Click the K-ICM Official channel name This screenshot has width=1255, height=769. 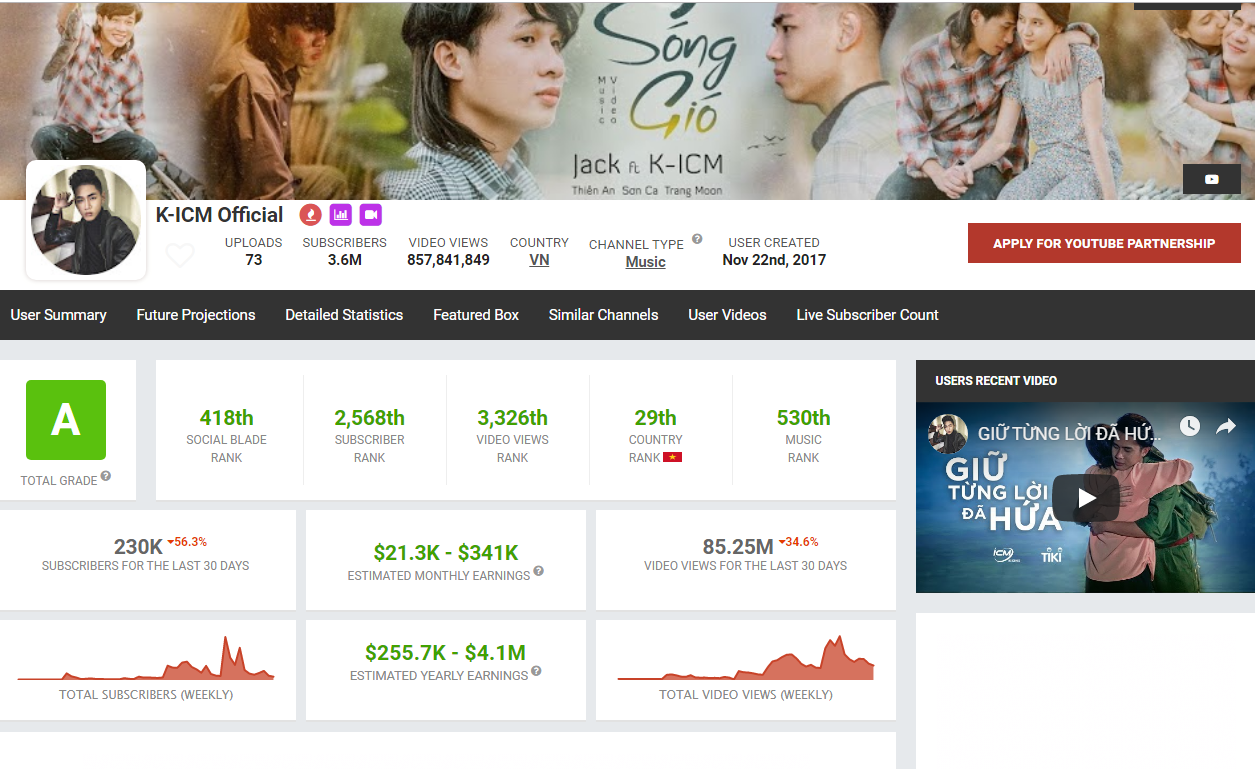tap(220, 215)
